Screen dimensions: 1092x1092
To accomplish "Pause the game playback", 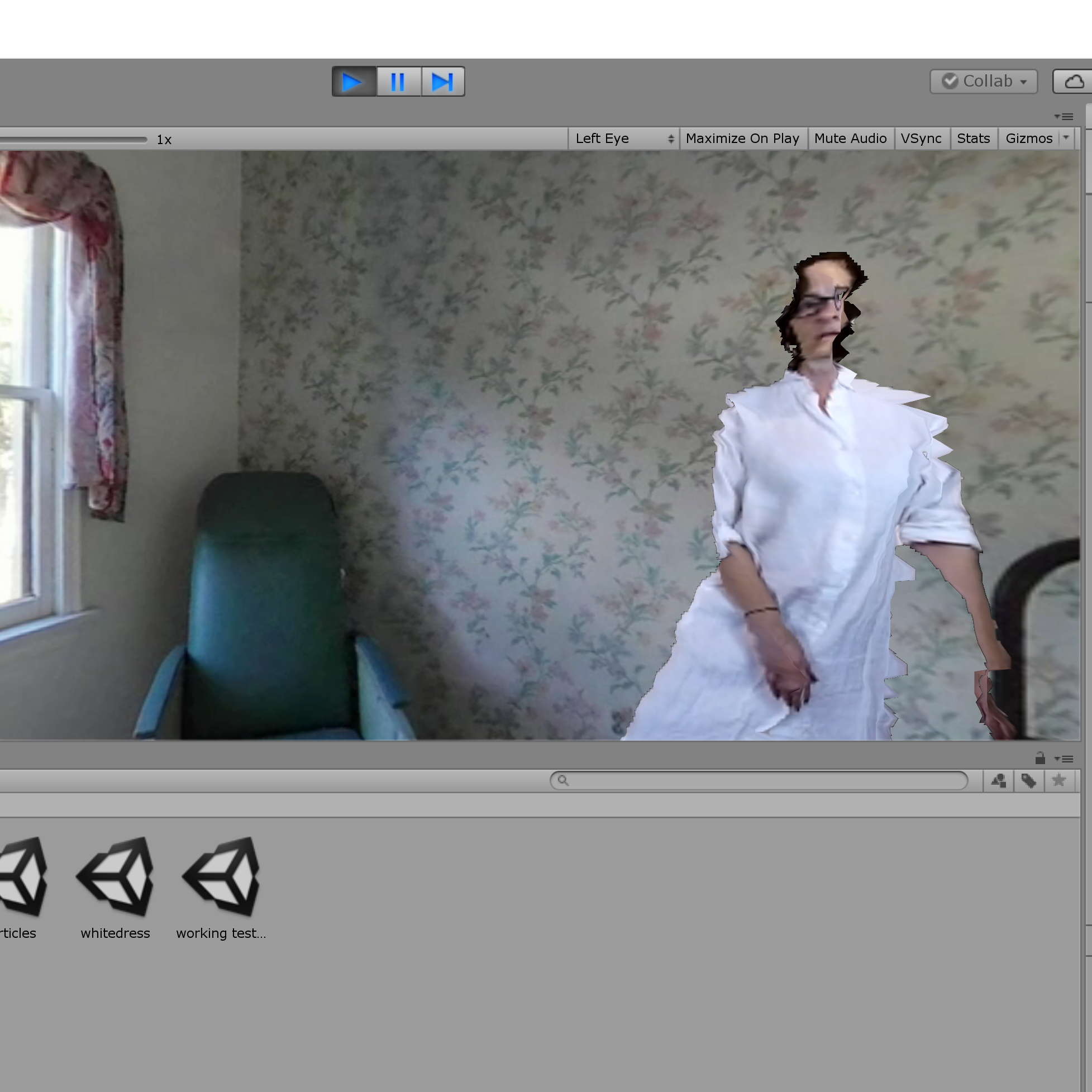I will [x=398, y=82].
